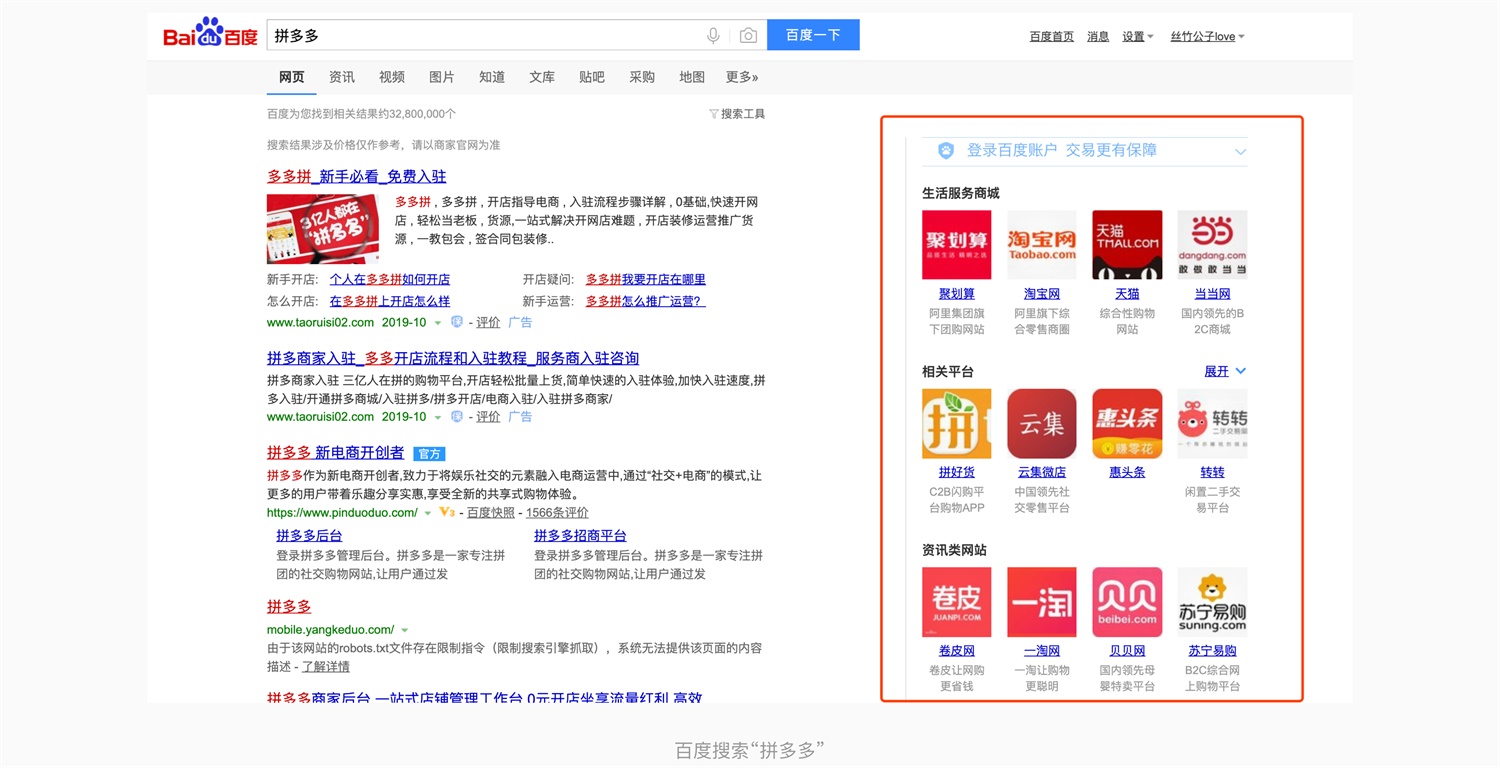Open the 1566条评价 reviews link

[x=557, y=513]
